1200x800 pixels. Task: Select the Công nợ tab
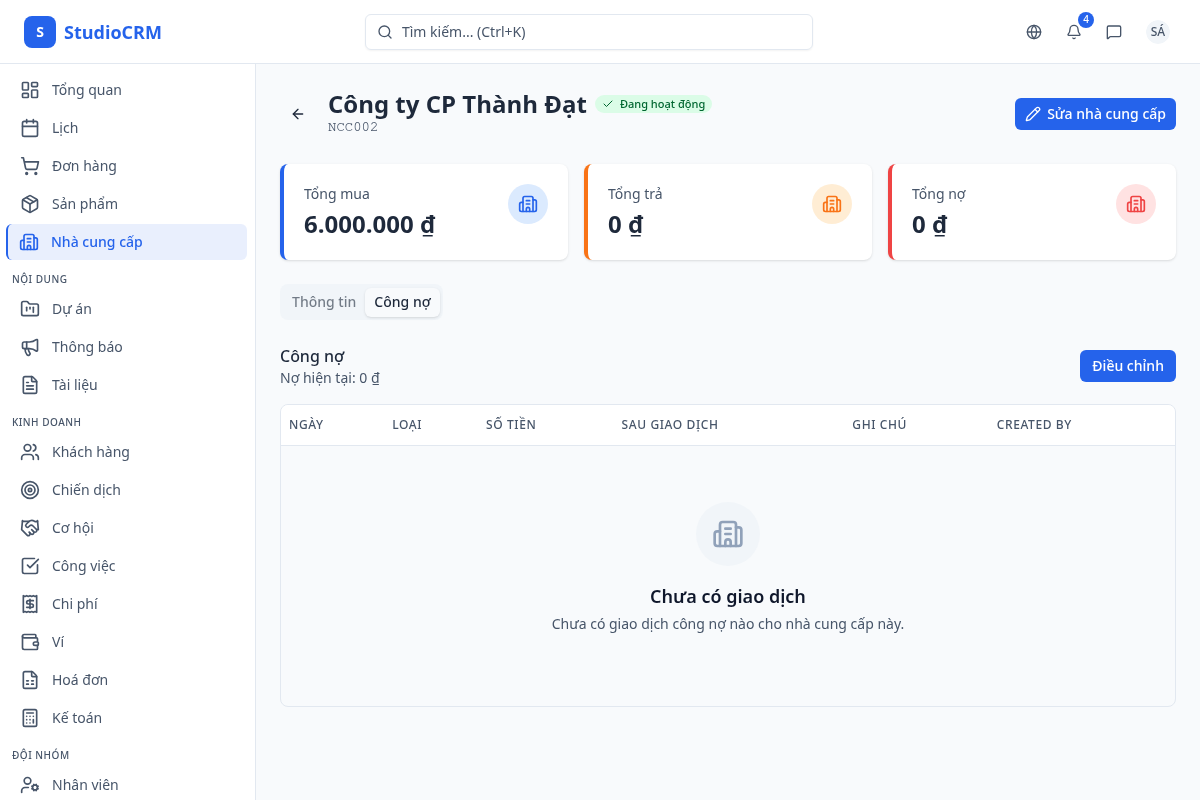click(x=402, y=302)
